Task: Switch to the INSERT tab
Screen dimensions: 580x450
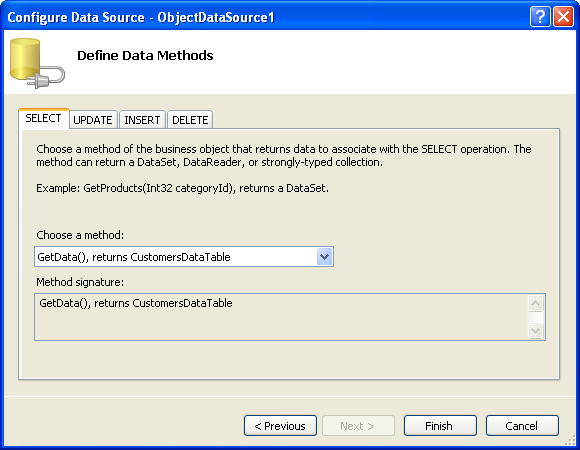Action: tap(142, 120)
